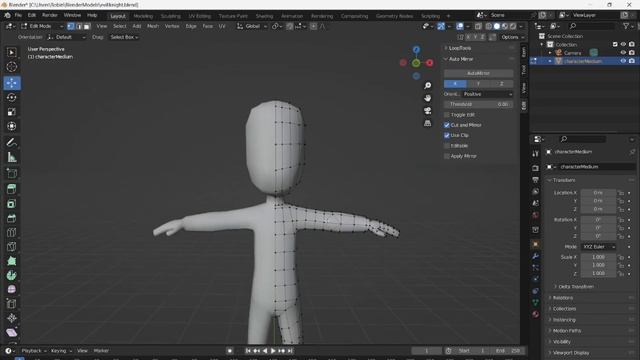Activate the Move tool
This screenshot has height=360, width=640.
pyautogui.click(x=11, y=83)
